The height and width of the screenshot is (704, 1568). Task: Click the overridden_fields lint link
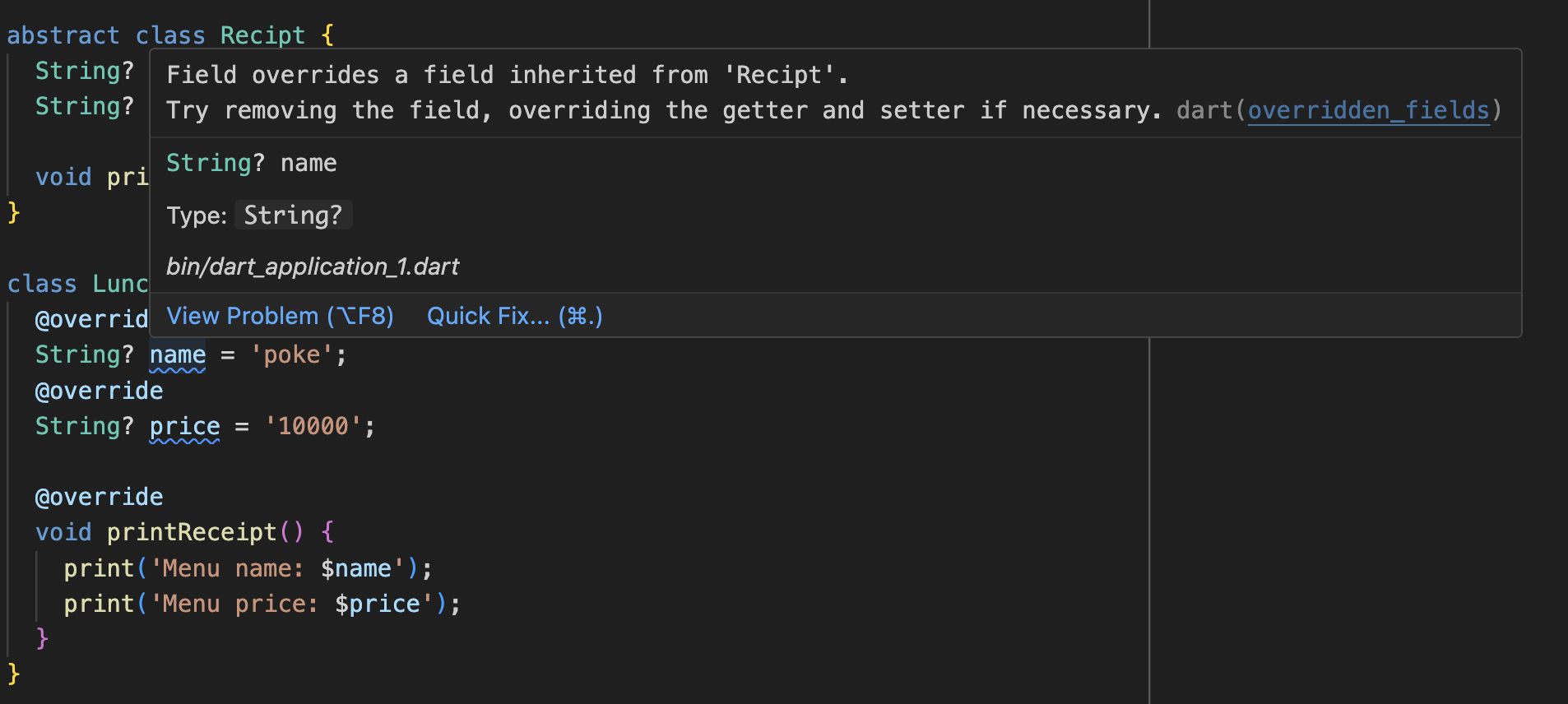point(1368,110)
